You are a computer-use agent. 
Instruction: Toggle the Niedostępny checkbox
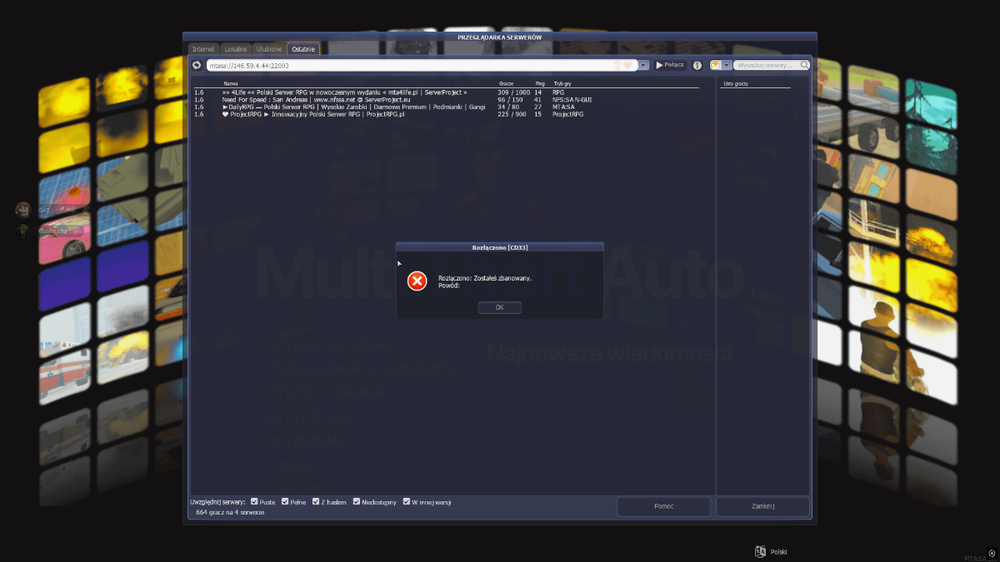tap(357, 501)
